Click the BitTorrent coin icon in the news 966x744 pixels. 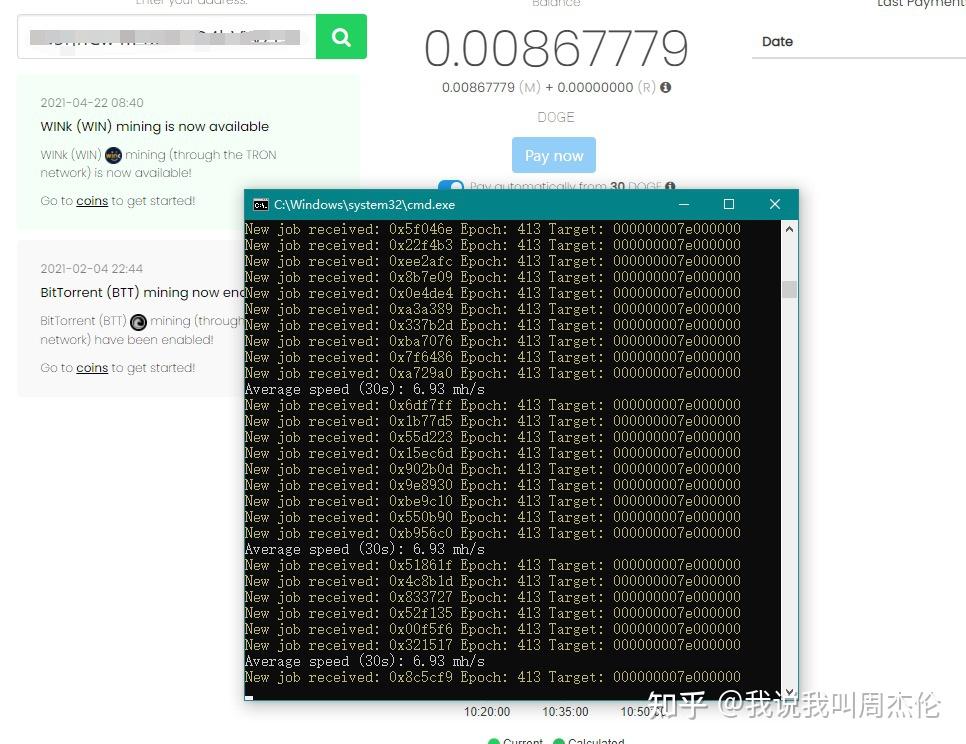pyautogui.click(x=139, y=321)
